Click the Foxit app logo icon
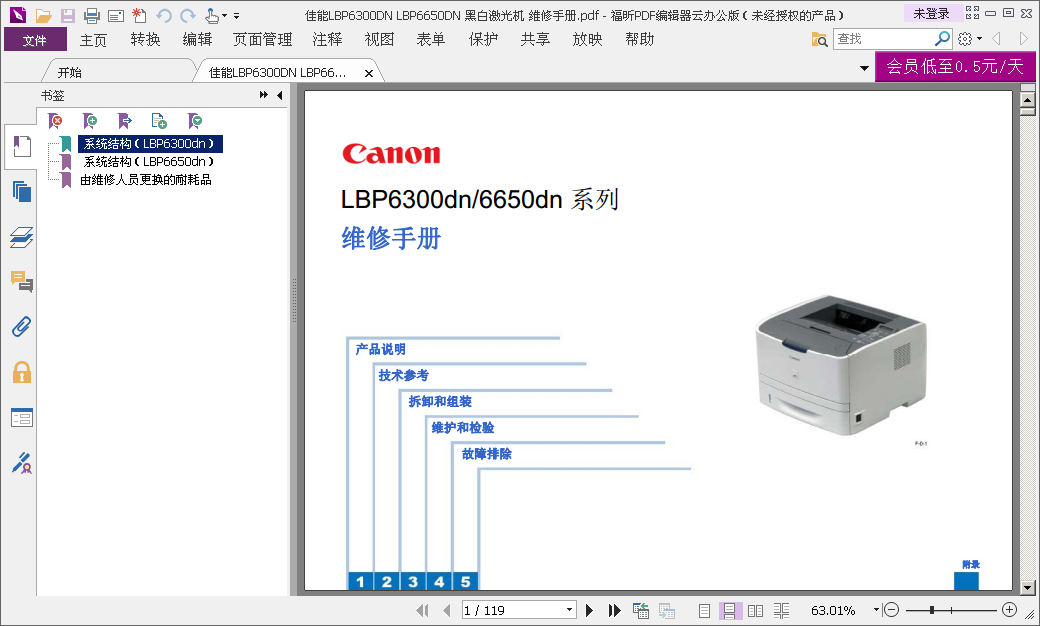The height and width of the screenshot is (626, 1040). (19, 15)
